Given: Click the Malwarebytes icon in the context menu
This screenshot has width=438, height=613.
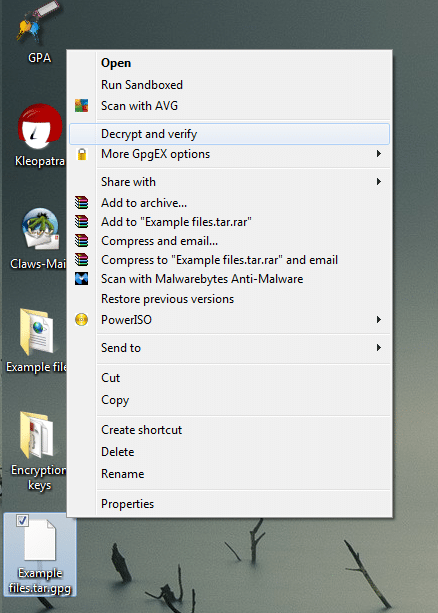Looking at the screenshot, I should [x=81, y=279].
